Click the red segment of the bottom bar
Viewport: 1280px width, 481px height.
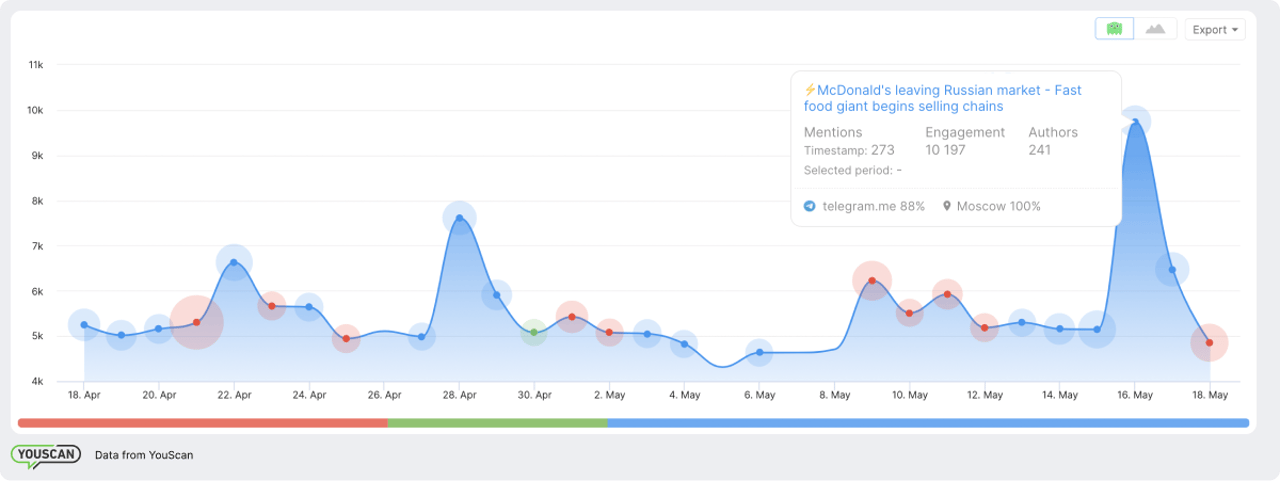[202, 423]
